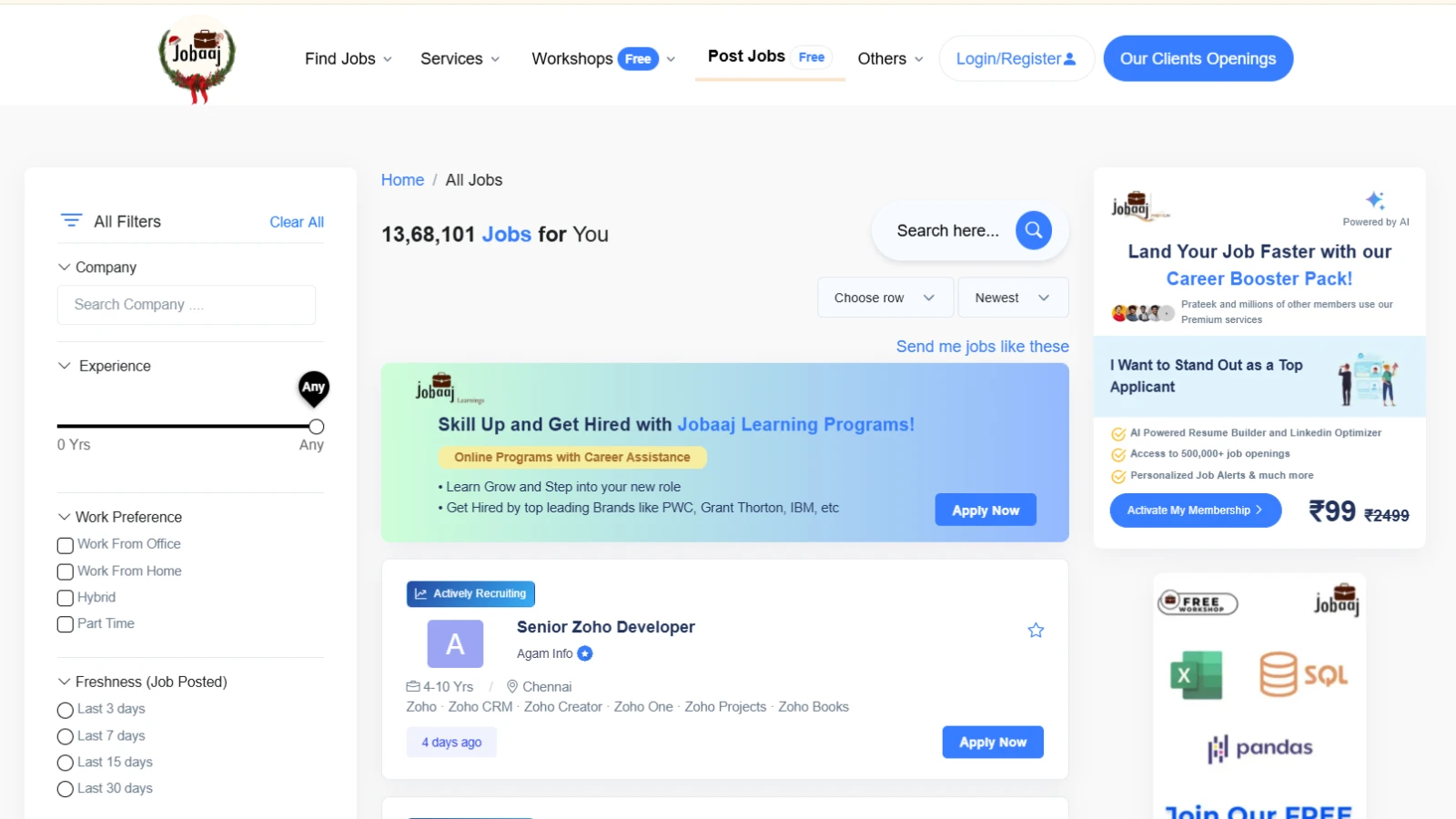Viewport: 1456px width, 819px height.
Task: Click the Excel icon in workshop banner
Action: click(x=1196, y=674)
